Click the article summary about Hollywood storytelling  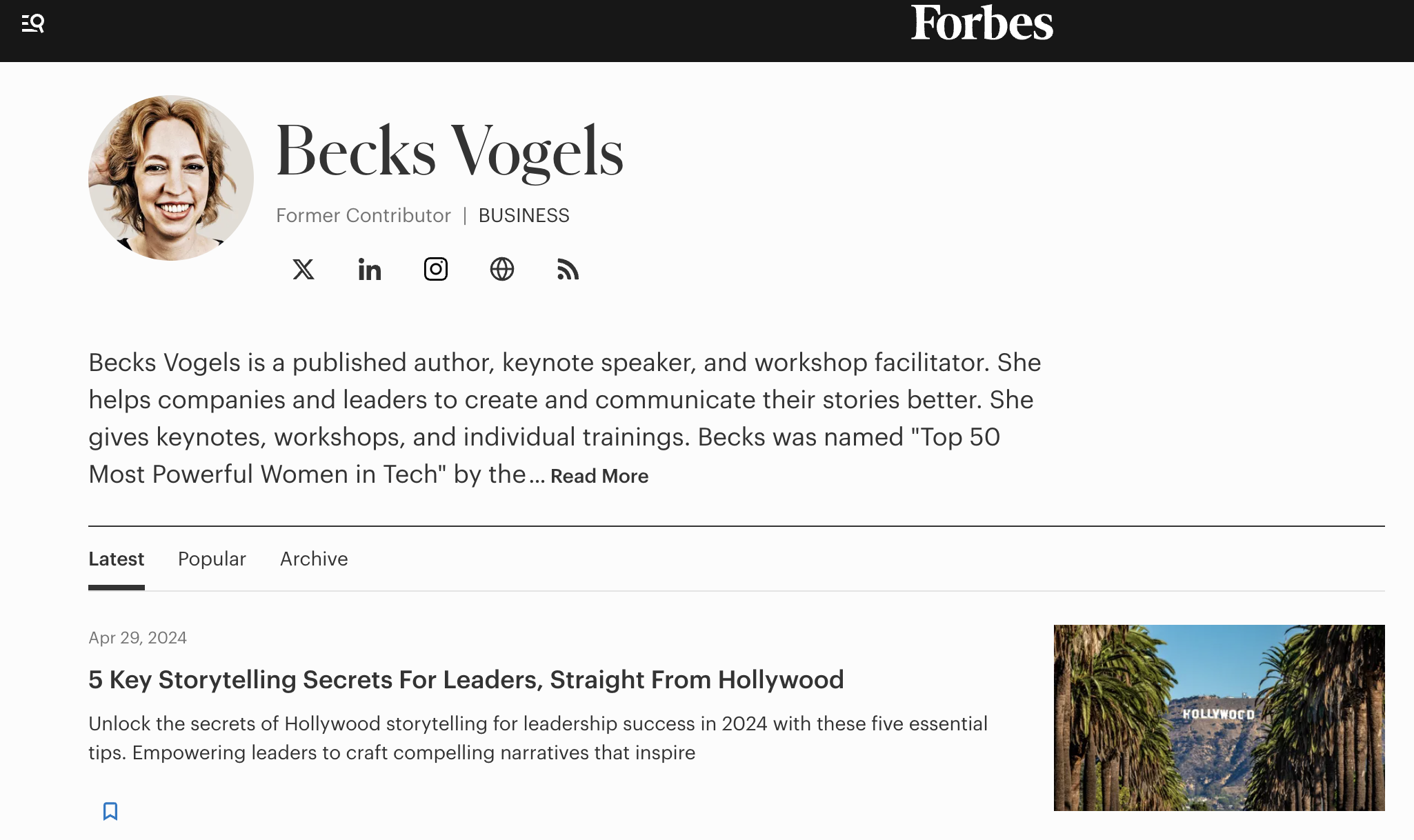(x=538, y=738)
